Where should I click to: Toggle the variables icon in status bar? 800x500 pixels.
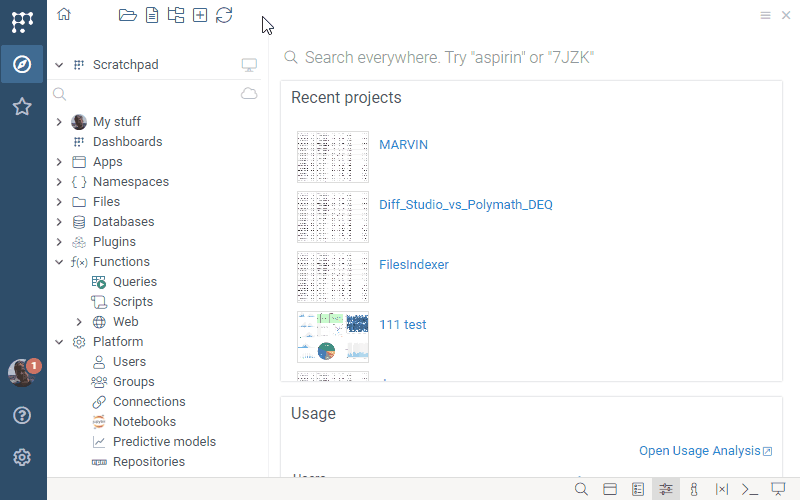[721, 489]
